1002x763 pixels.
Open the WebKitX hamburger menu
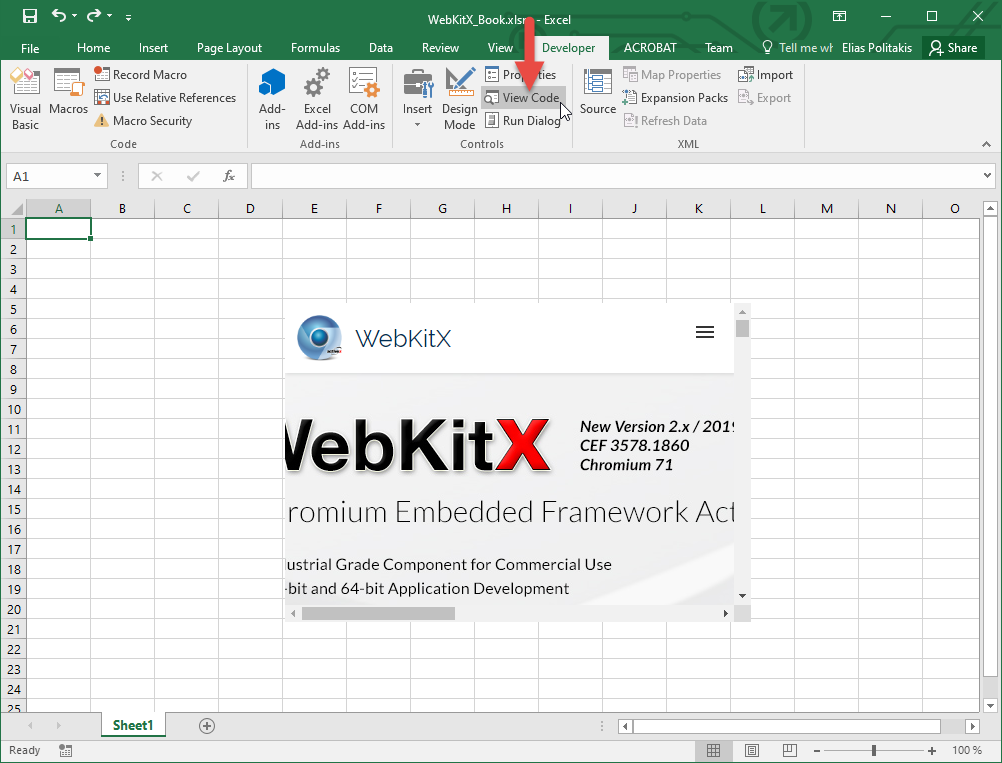coord(705,332)
